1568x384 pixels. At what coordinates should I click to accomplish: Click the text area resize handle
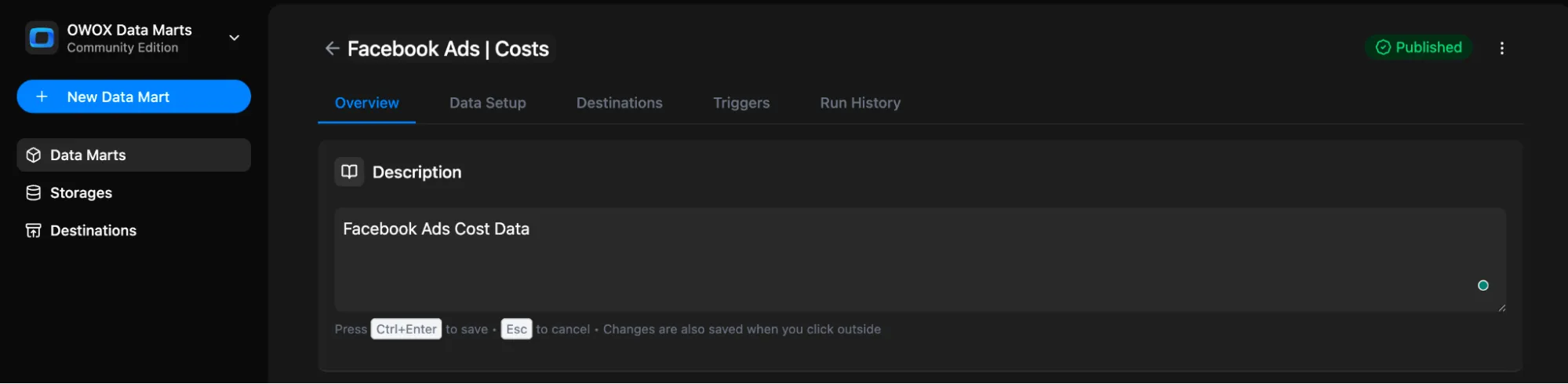[x=1501, y=308]
